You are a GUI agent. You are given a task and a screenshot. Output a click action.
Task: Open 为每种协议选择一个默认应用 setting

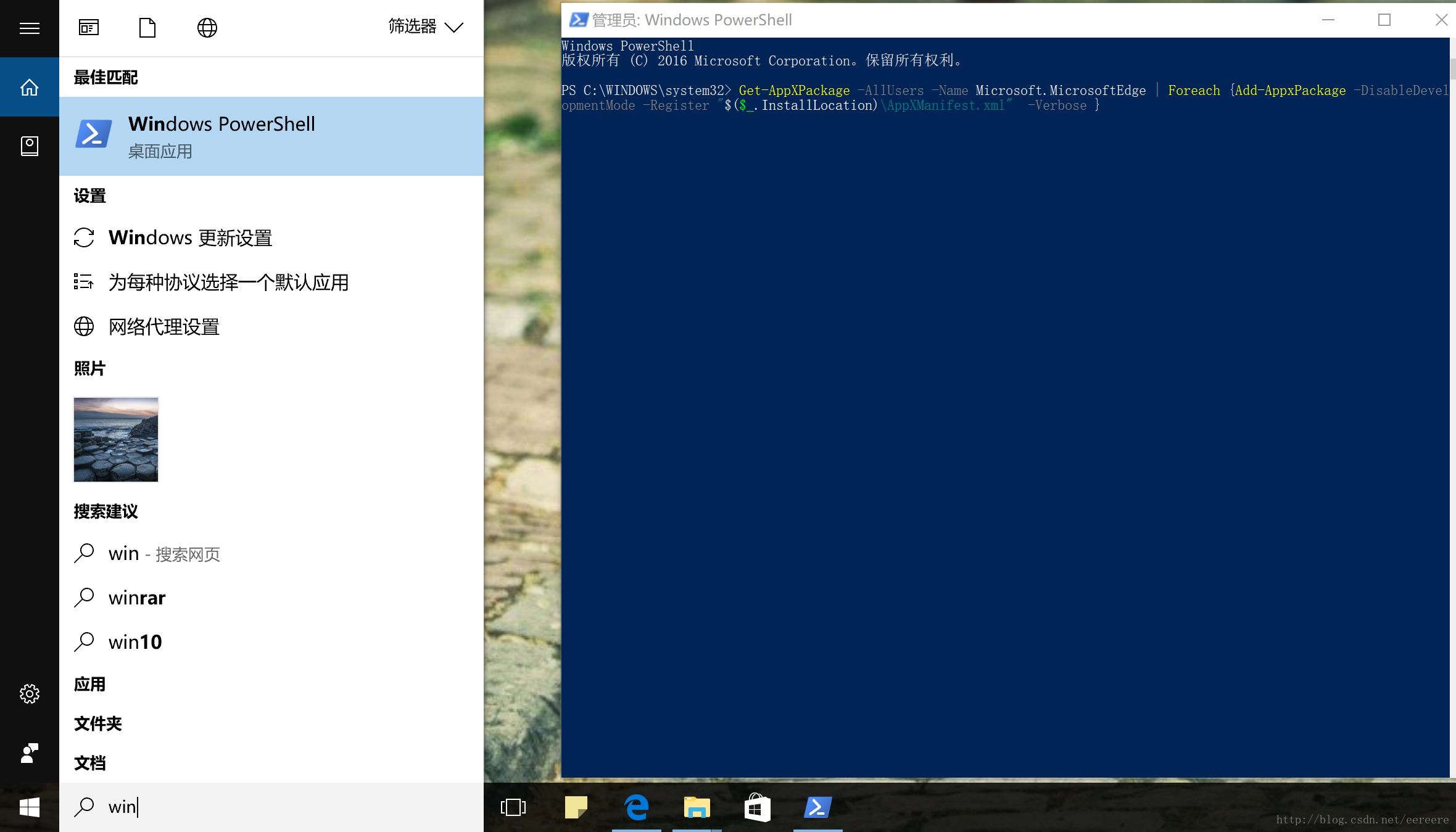point(271,282)
